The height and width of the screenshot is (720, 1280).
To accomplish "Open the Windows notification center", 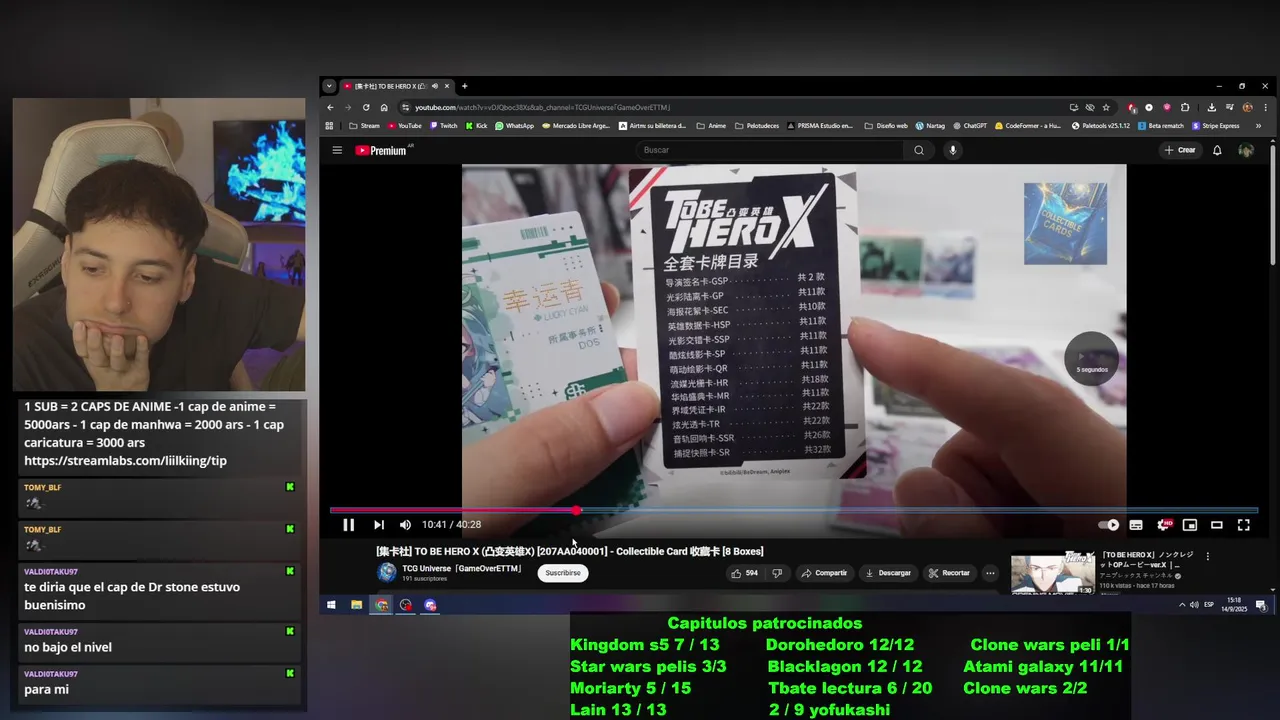I will point(1261,605).
